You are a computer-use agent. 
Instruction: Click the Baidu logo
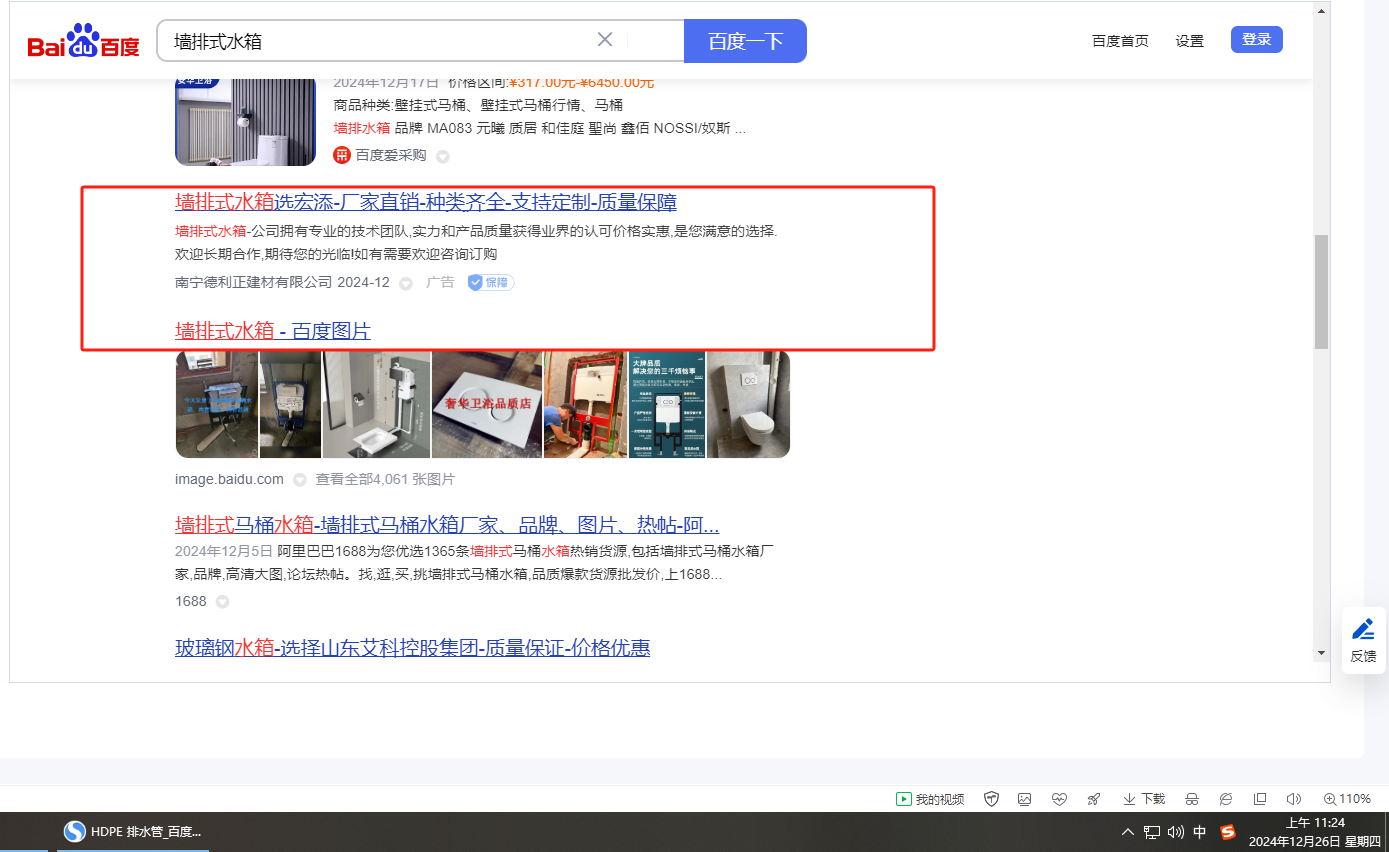coord(83,42)
